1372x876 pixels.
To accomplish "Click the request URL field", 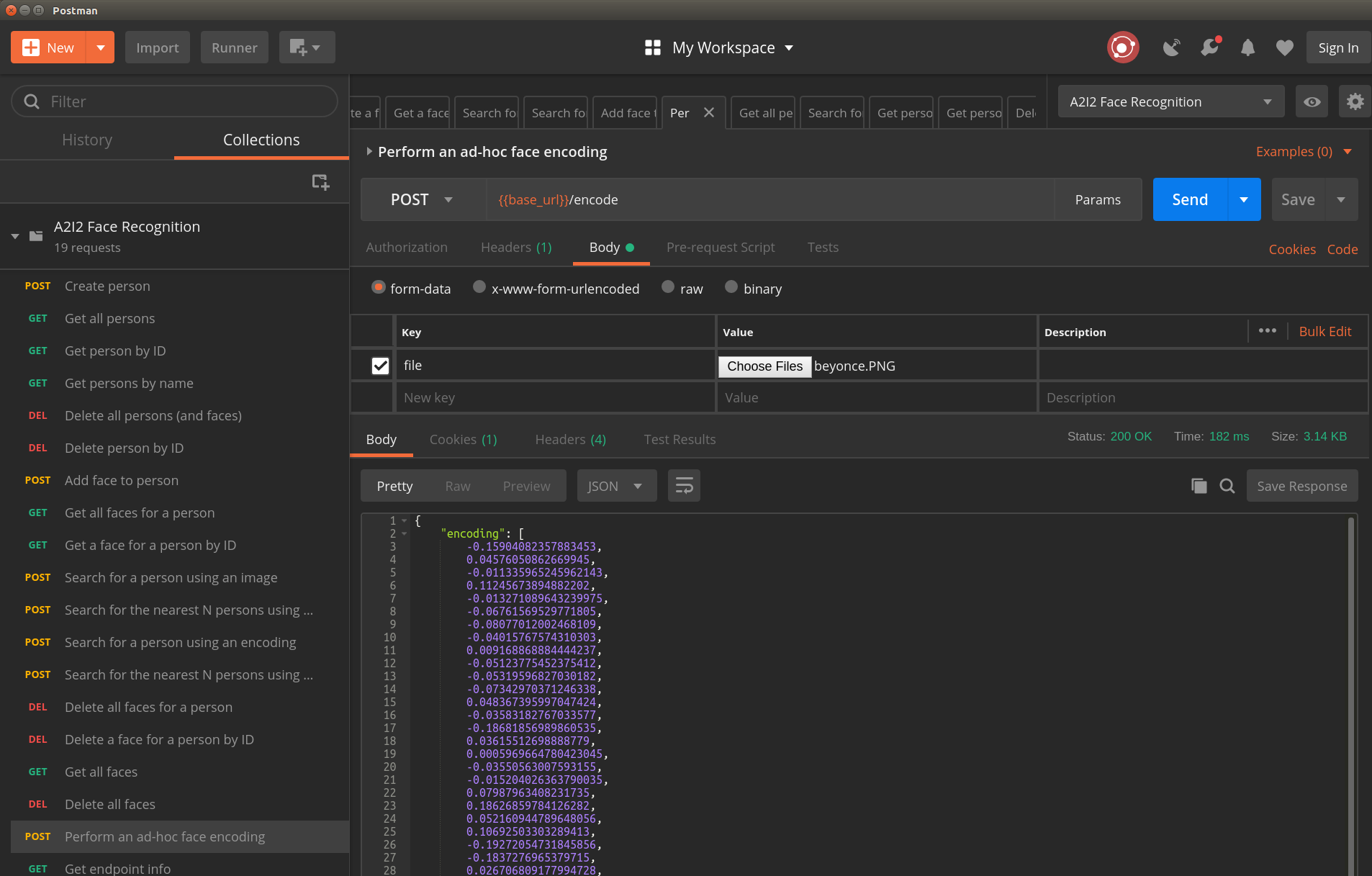I will point(770,199).
